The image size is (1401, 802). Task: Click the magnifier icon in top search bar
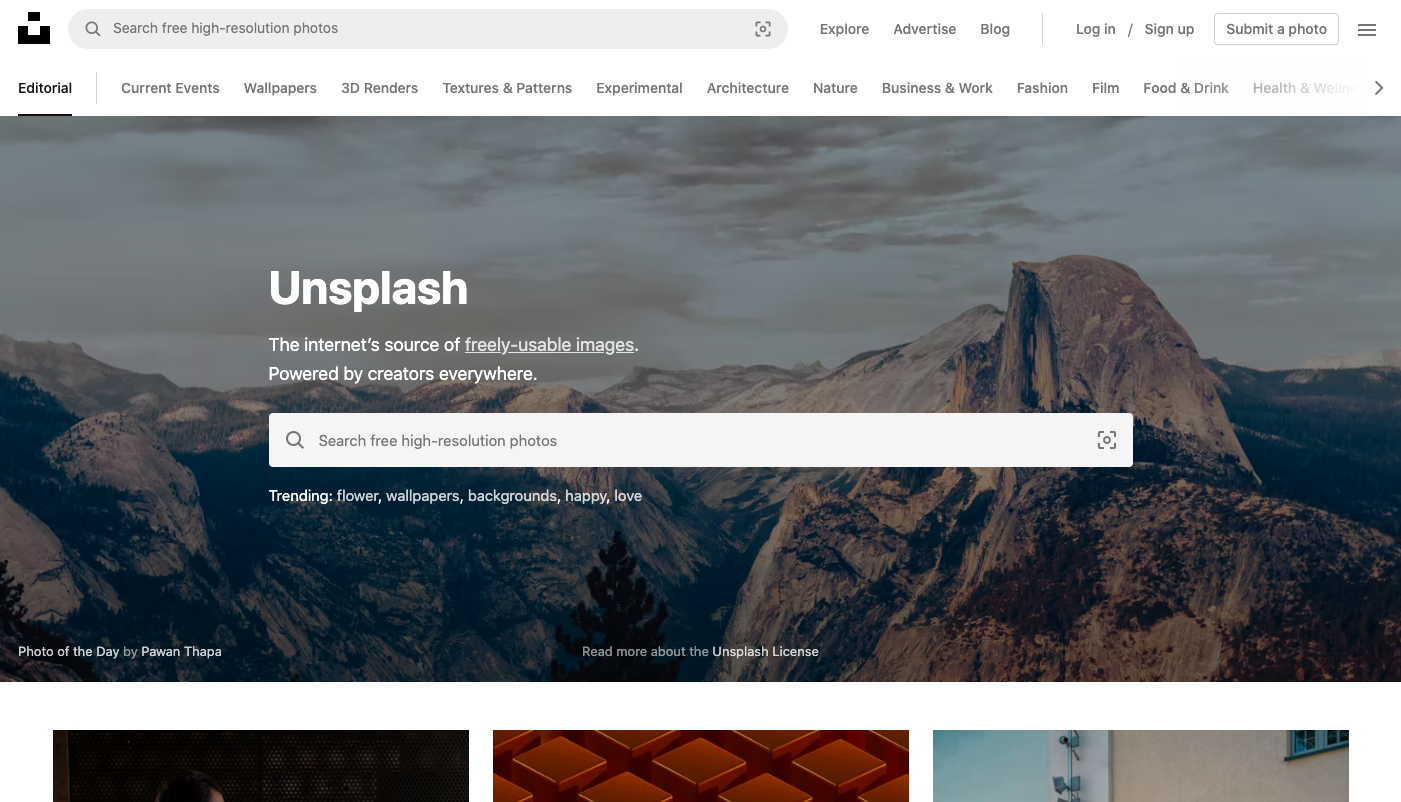click(x=93, y=29)
